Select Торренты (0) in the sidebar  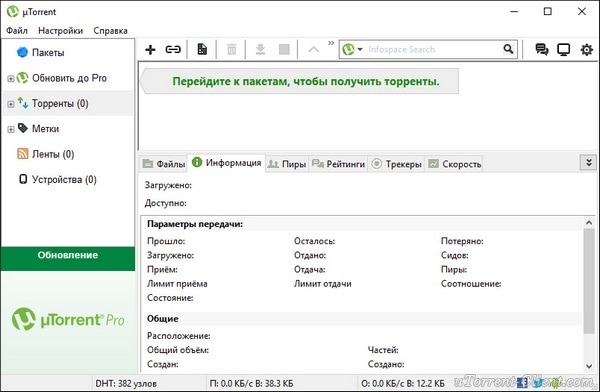pos(60,103)
